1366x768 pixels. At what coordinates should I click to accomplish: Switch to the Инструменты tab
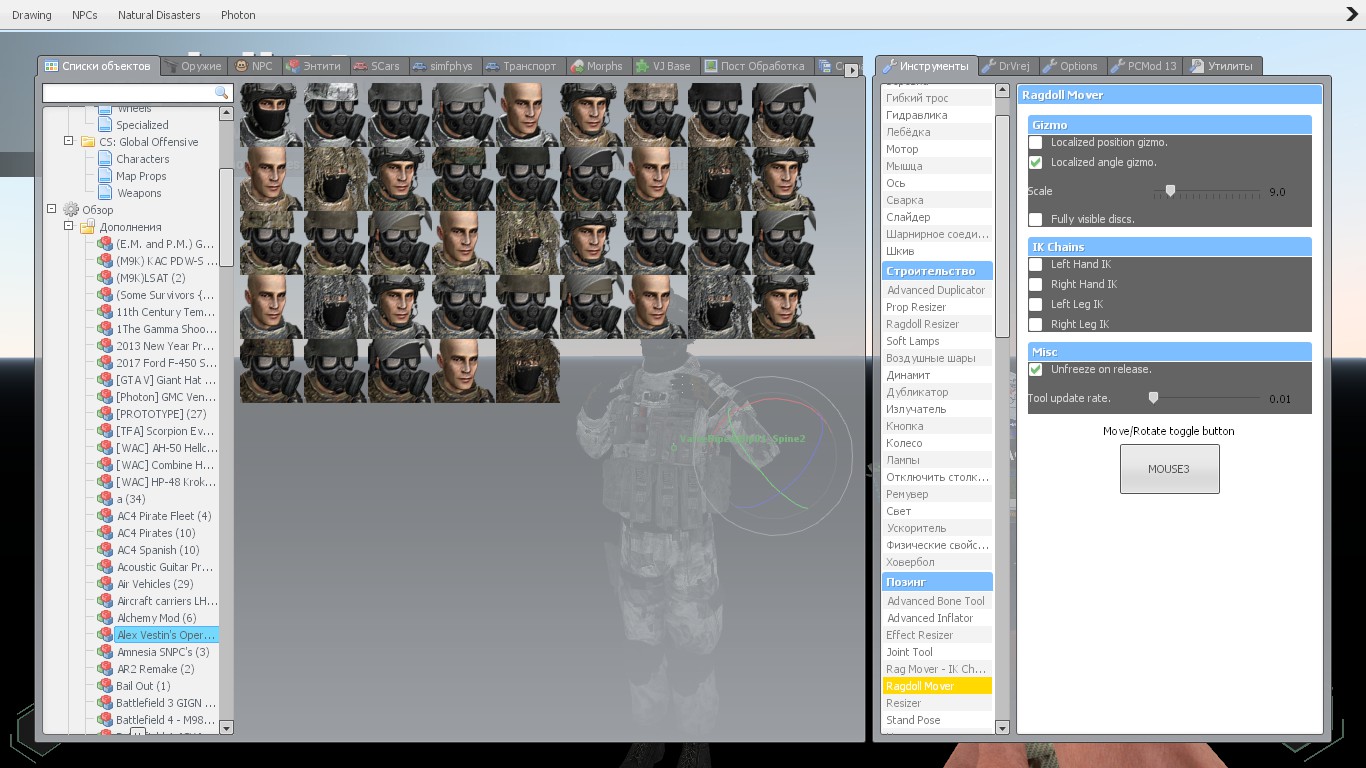926,66
